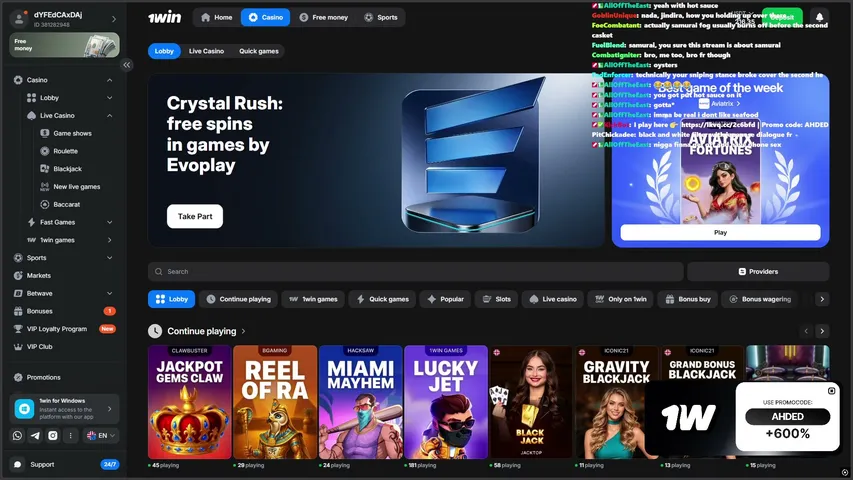Open 1win for Windows app banner

(64, 409)
